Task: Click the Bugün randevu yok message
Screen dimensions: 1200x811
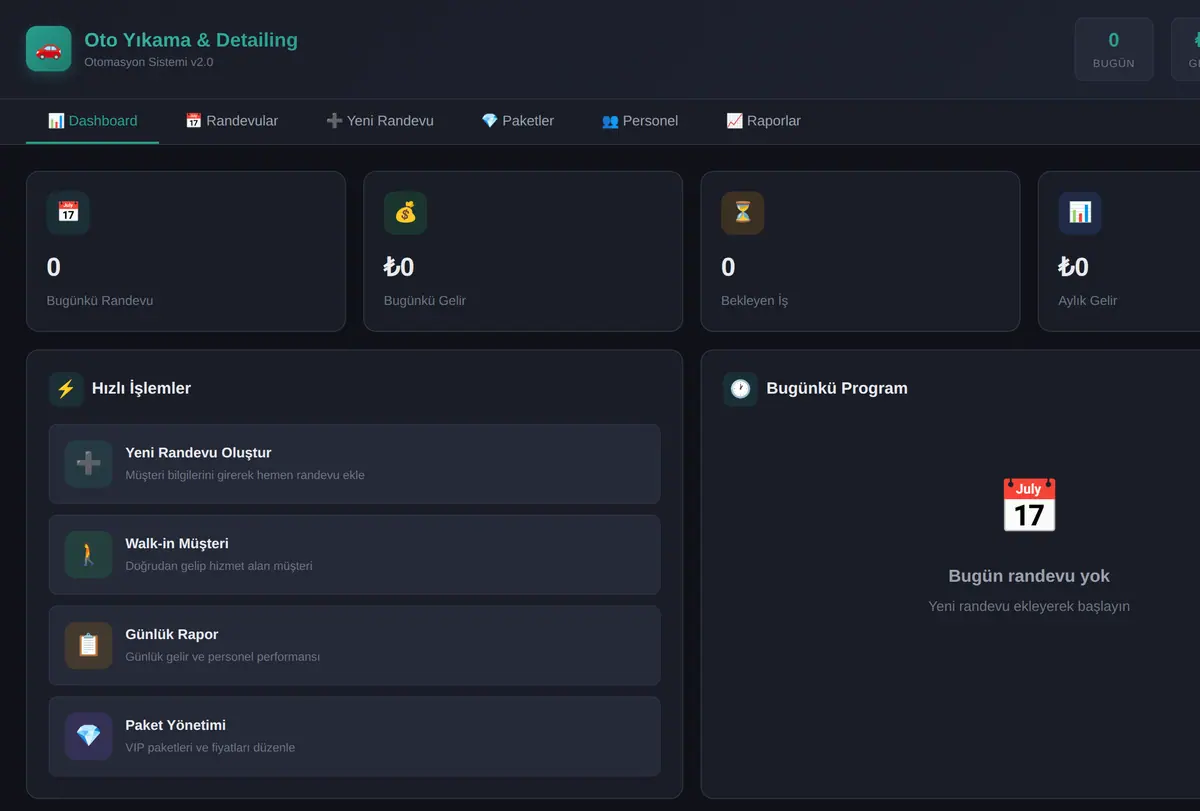Action: click(1029, 576)
